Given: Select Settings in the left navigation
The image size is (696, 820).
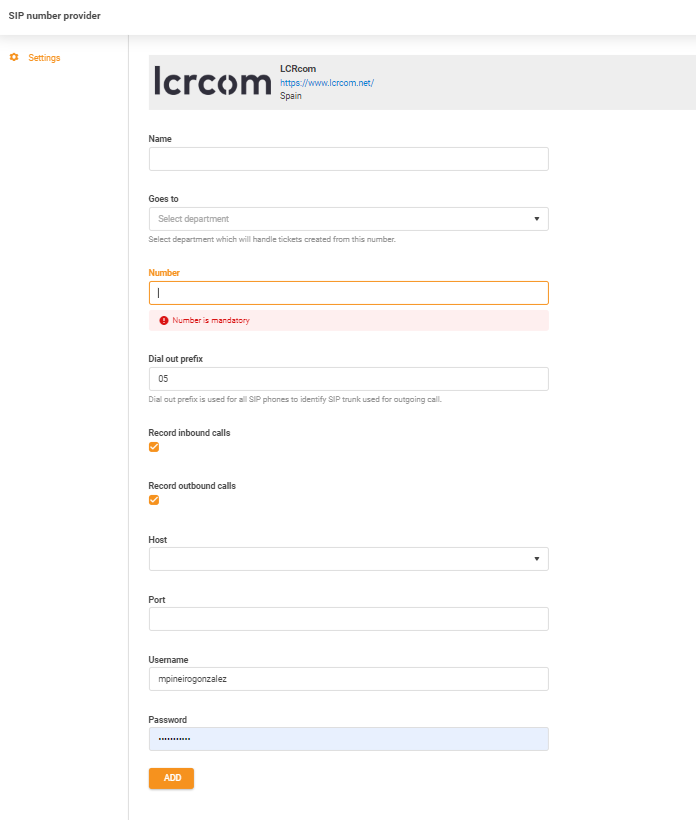Looking at the screenshot, I should point(42,57).
